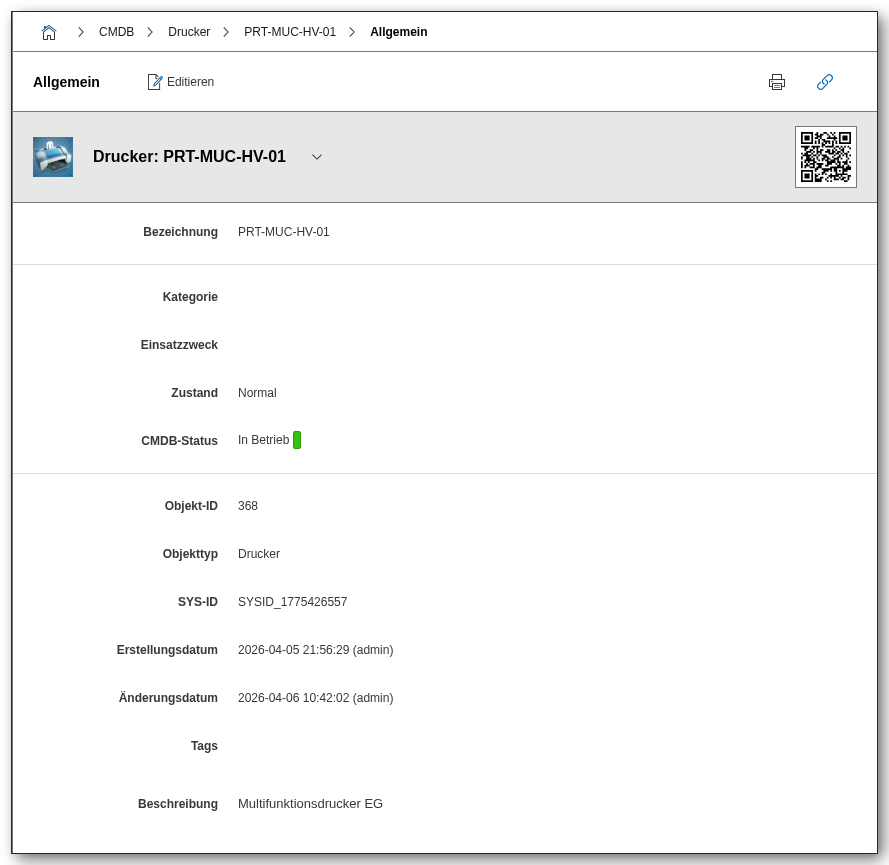The height and width of the screenshot is (865, 889).
Task: Open the QR code of the object
Action: tap(826, 157)
